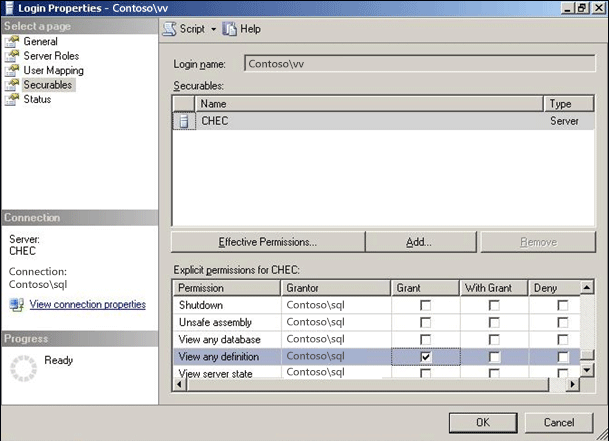This screenshot has width=609, height=441.
Task: Click the Help toolbar icon
Action: (230, 29)
